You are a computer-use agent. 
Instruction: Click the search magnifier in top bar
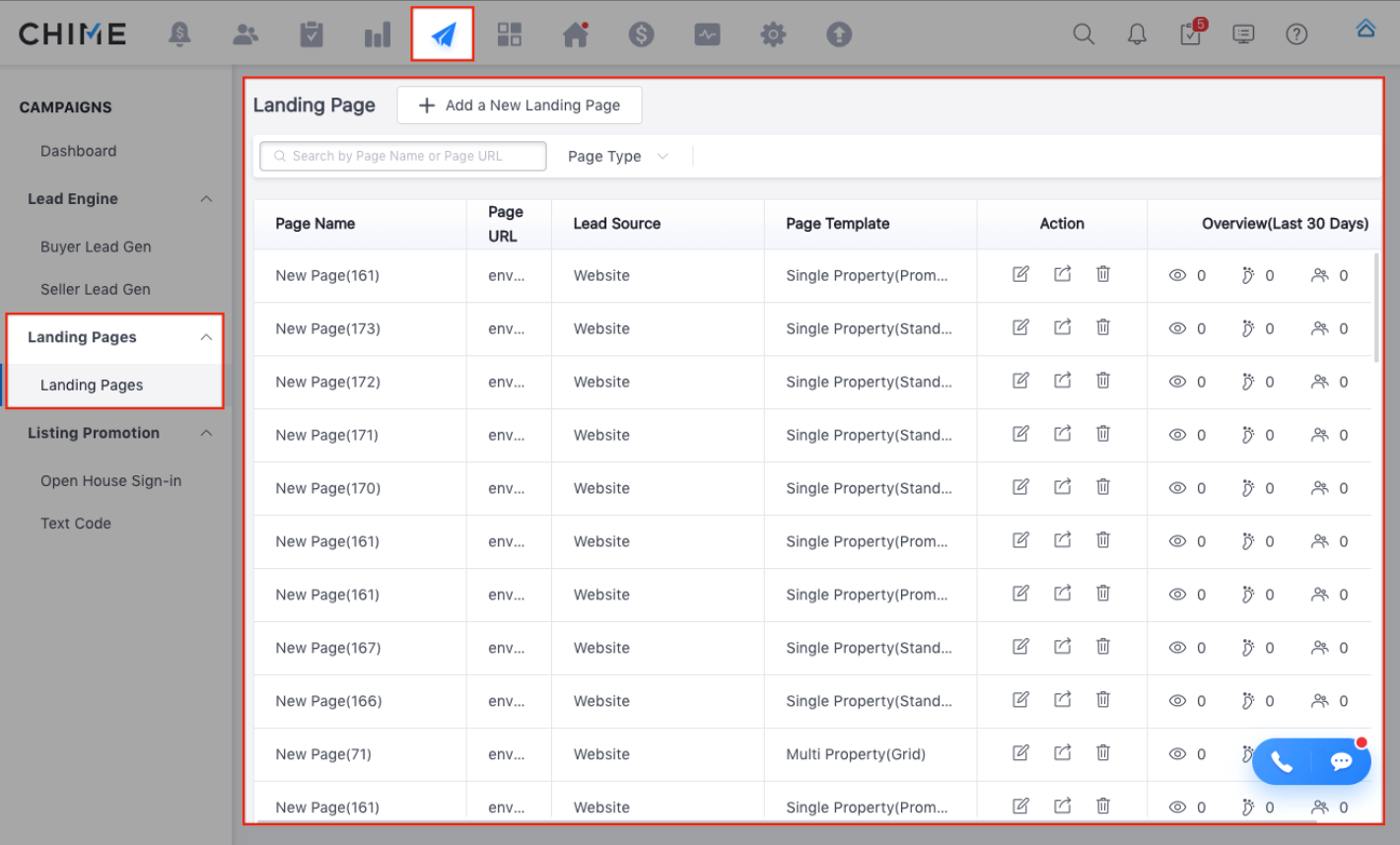(x=1084, y=35)
